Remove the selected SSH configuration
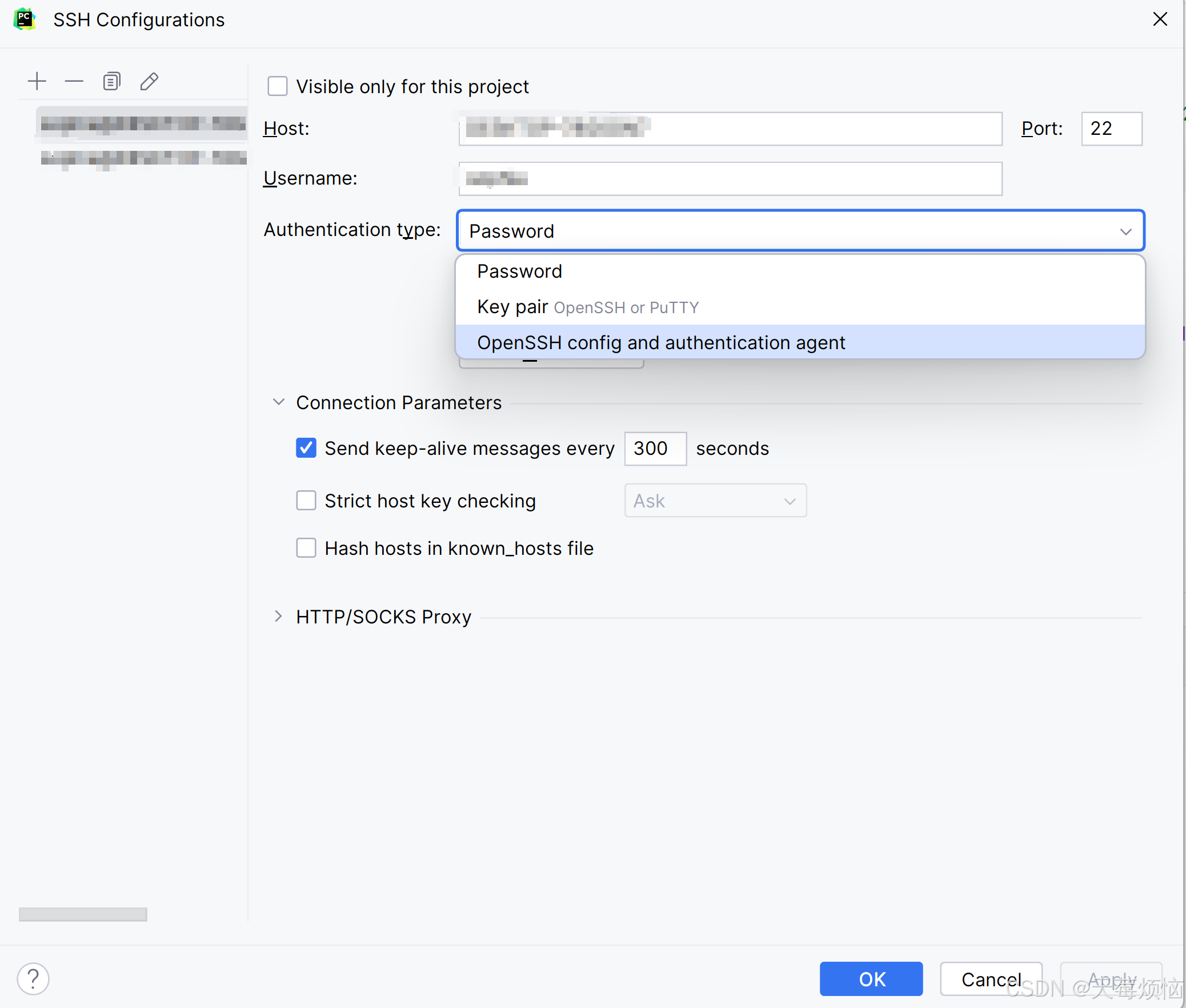Viewport: 1186px width, 1008px height. click(x=74, y=81)
